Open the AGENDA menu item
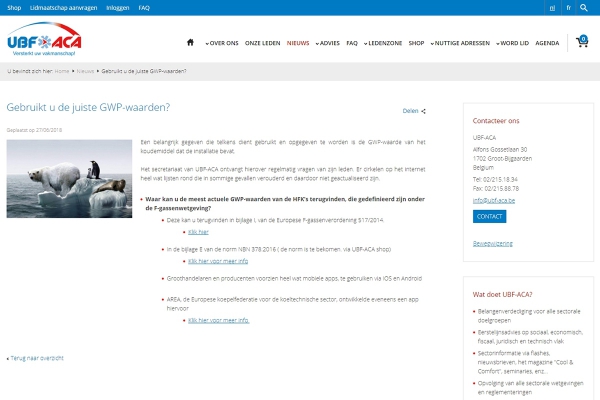This screenshot has height=400, width=600. pyautogui.click(x=547, y=43)
